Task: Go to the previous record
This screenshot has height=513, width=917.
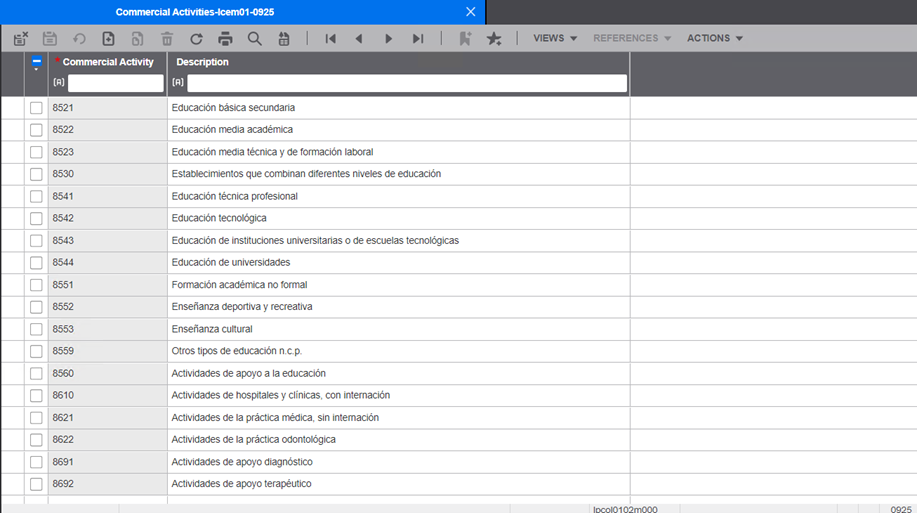Action: 359,38
